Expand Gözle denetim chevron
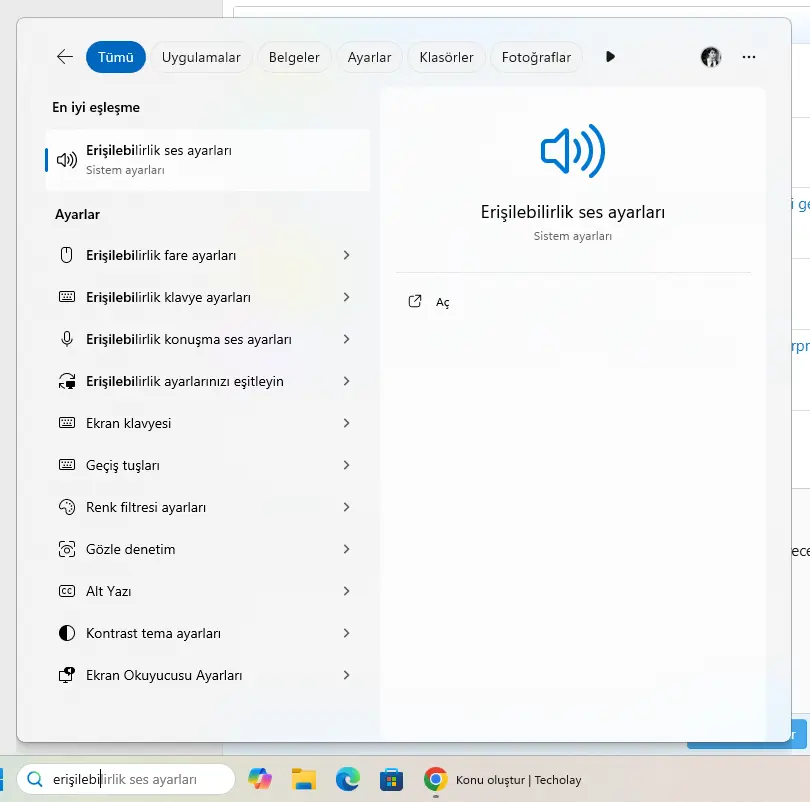 (x=347, y=549)
